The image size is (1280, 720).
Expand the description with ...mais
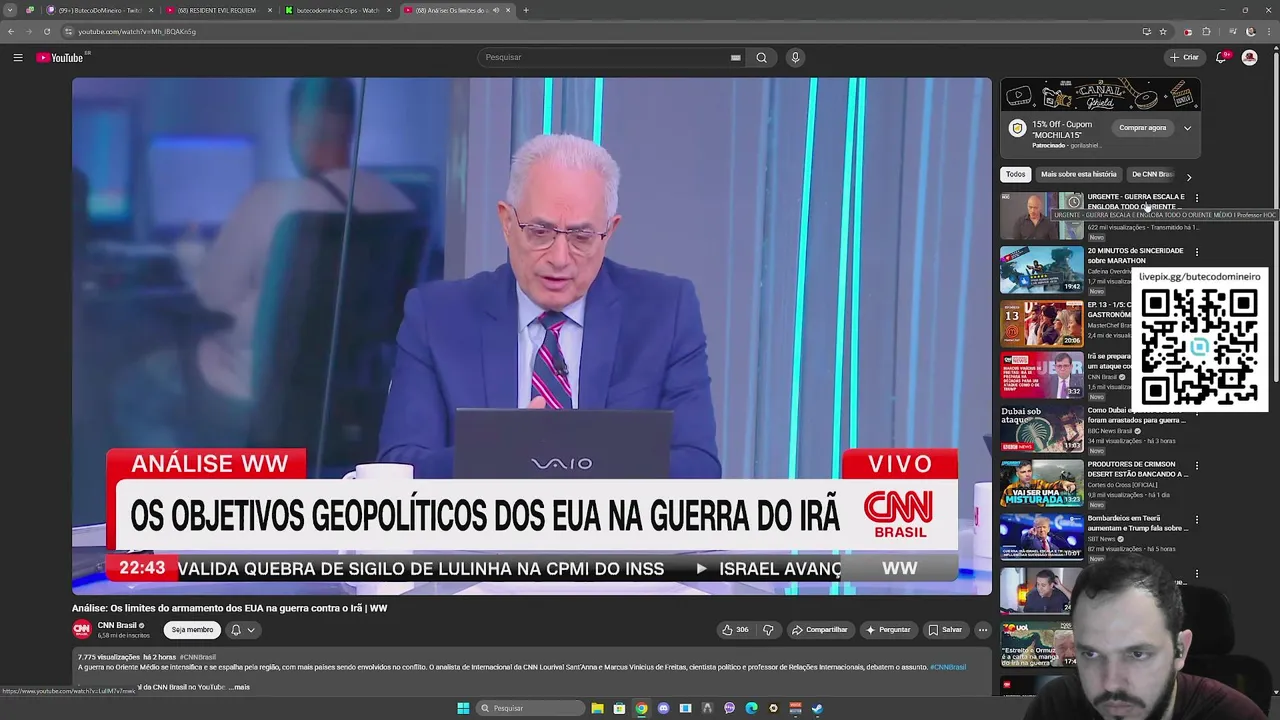click(x=239, y=687)
